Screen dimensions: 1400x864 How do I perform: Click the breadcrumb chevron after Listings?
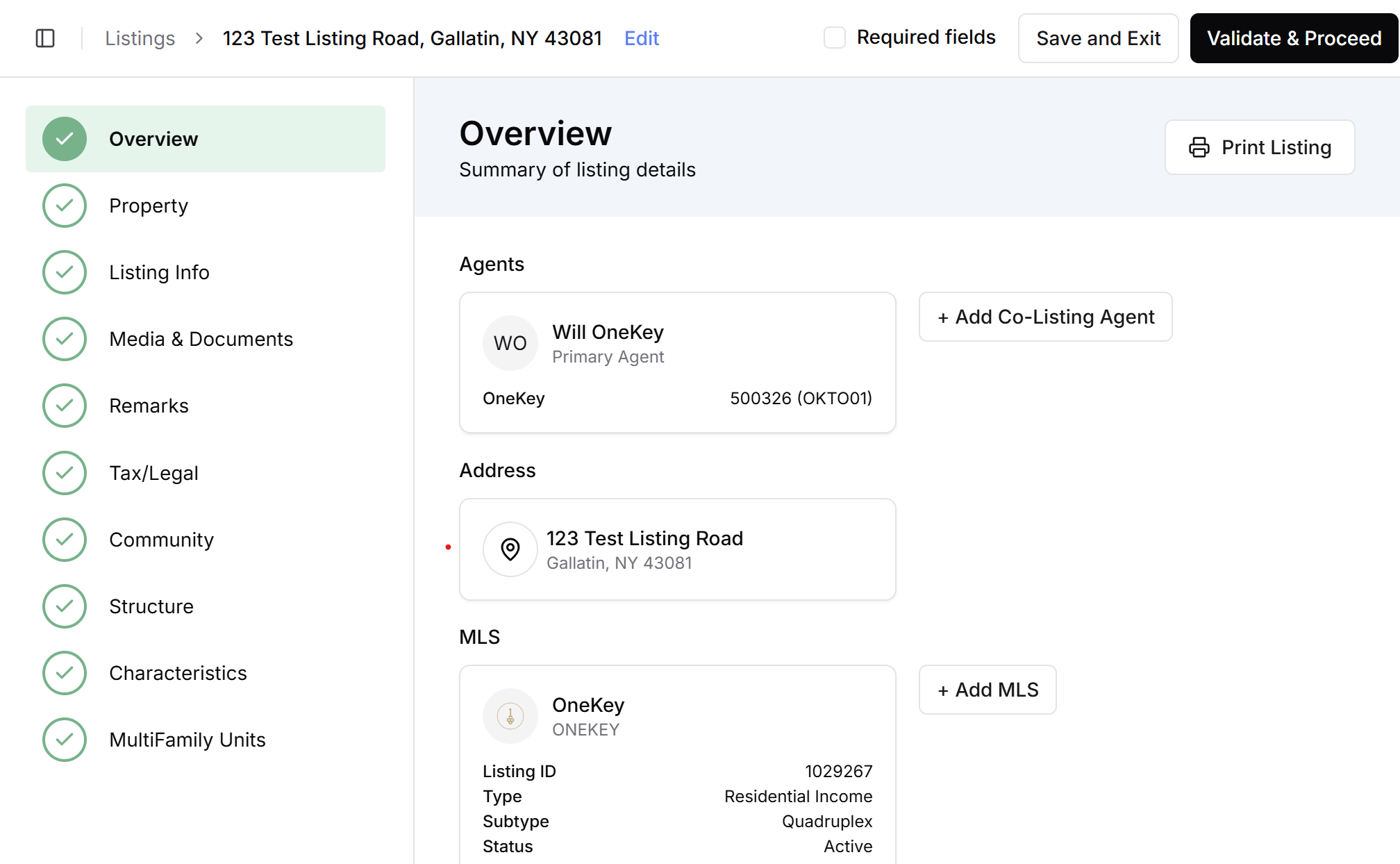(x=199, y=38)
